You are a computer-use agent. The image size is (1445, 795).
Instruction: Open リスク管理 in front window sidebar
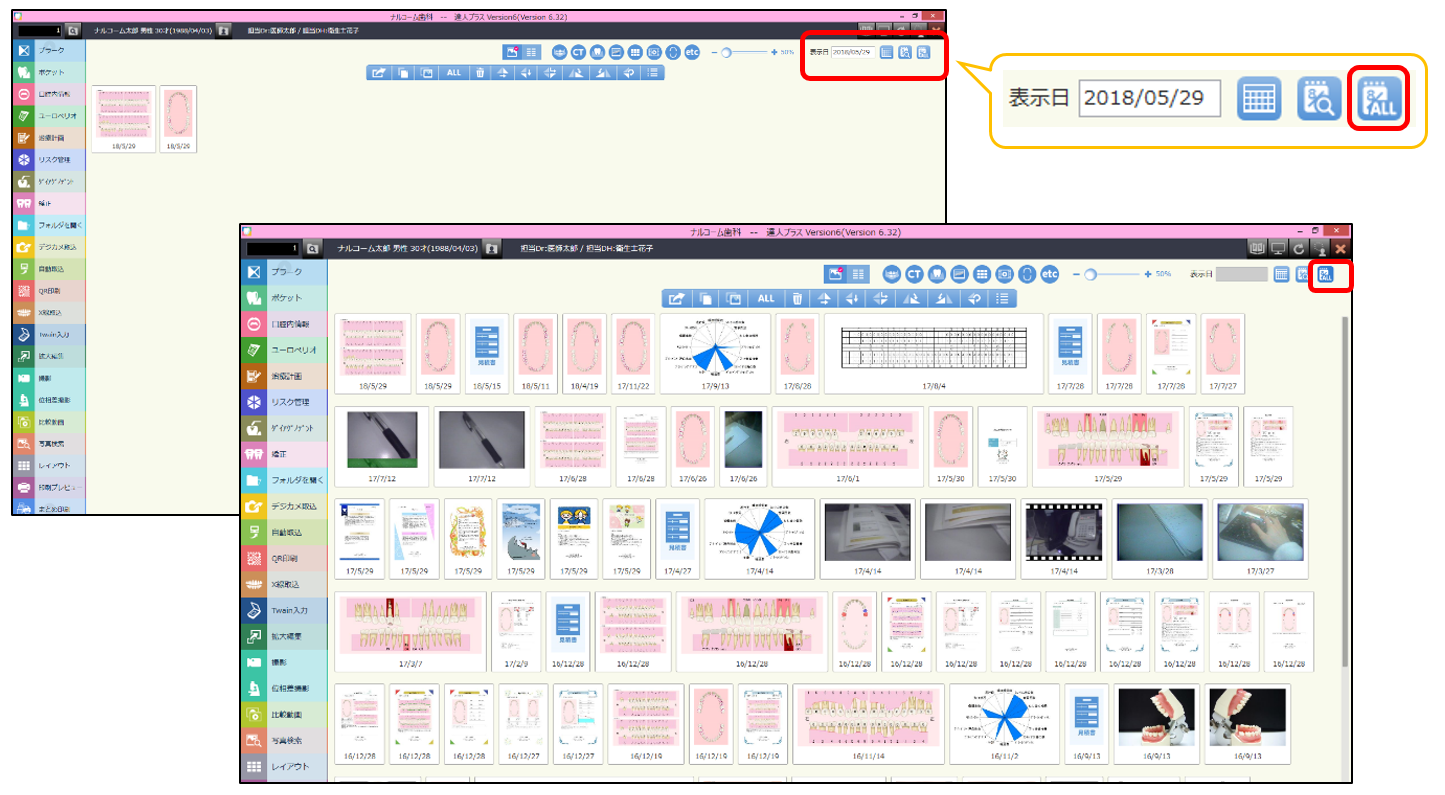click(x=284, y=402)
